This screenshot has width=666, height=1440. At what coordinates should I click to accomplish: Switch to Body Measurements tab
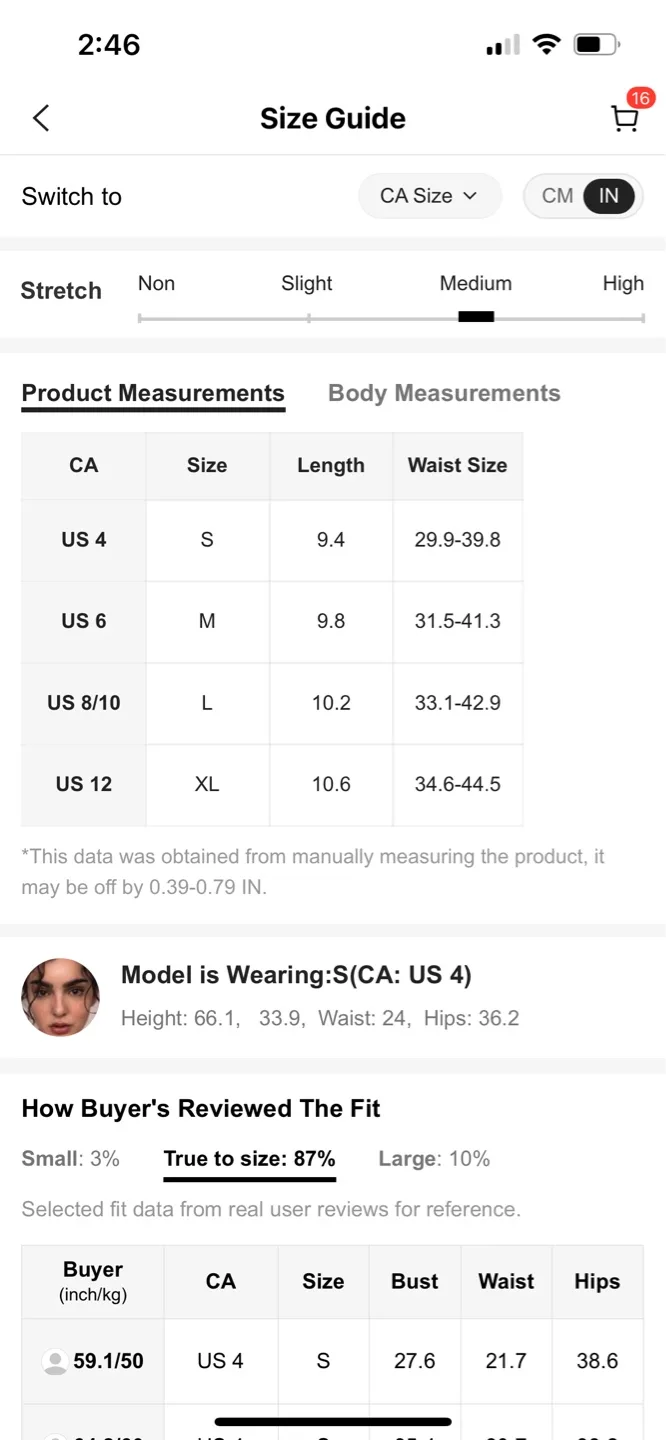click(444, 393)
